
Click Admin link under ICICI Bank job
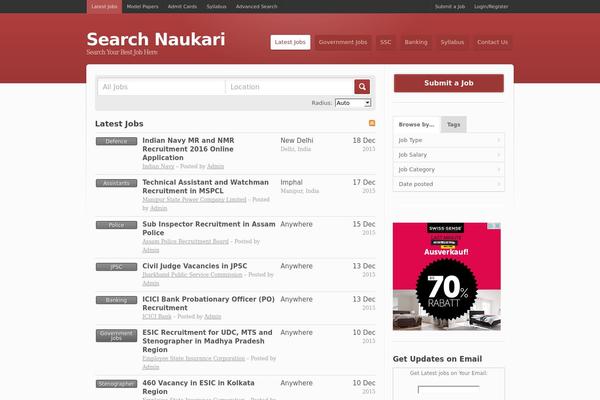click(x=213, y=316)
